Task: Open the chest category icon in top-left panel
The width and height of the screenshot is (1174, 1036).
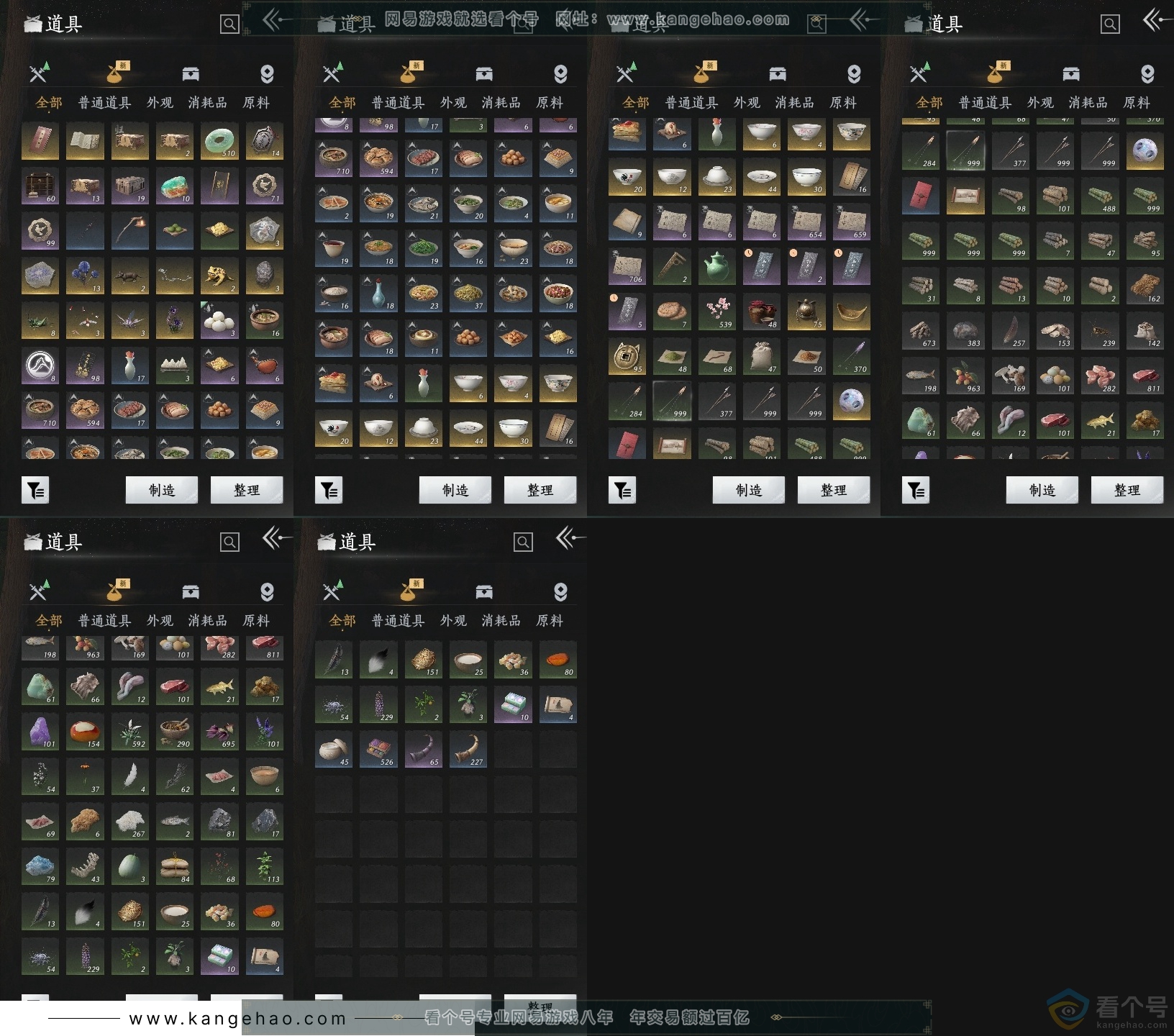Action: [191, 73]
